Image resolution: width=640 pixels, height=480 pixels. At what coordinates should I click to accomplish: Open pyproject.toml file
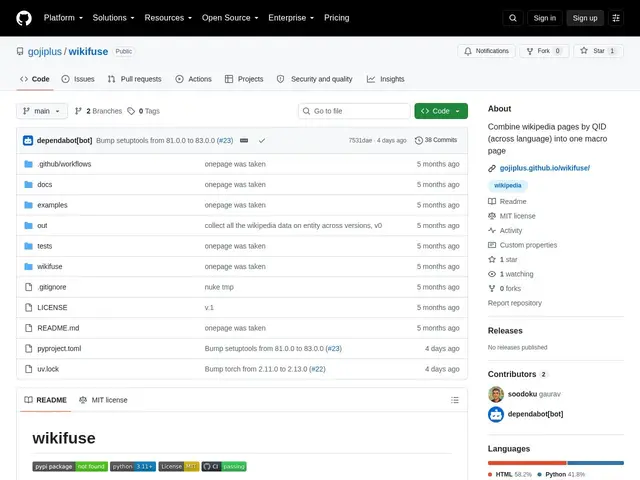click(x=59, y=349)
